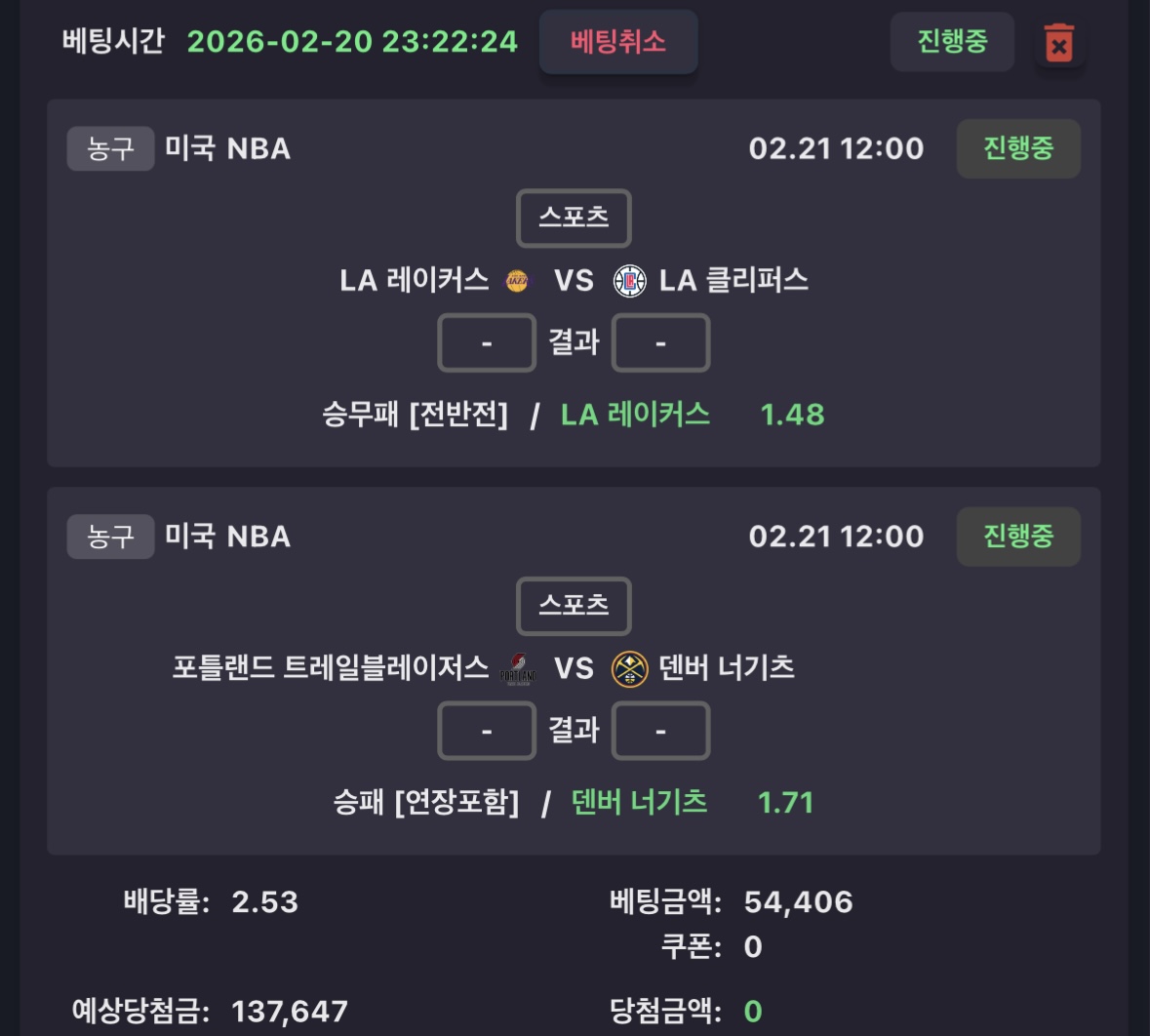Click the top 진행중 status button
The image size is (1150, 1036).
click(952, 41)
